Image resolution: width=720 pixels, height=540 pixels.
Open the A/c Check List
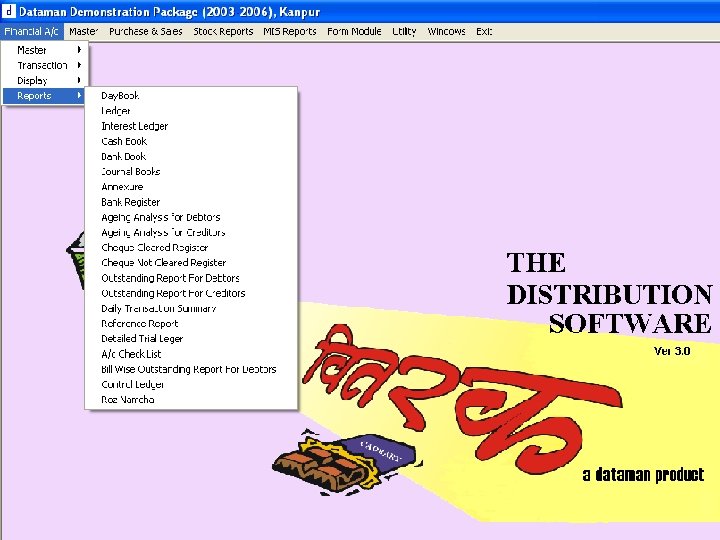tap(191, 354)
